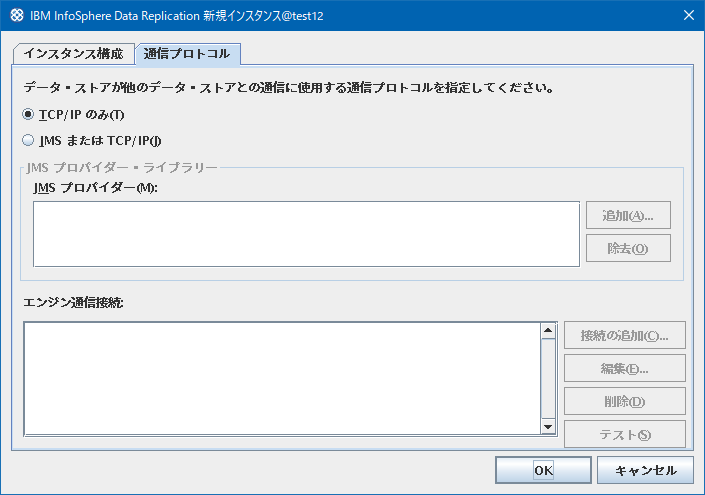
Task: Select the TCP/IP のみ radio button
Action: coord(28,115)
